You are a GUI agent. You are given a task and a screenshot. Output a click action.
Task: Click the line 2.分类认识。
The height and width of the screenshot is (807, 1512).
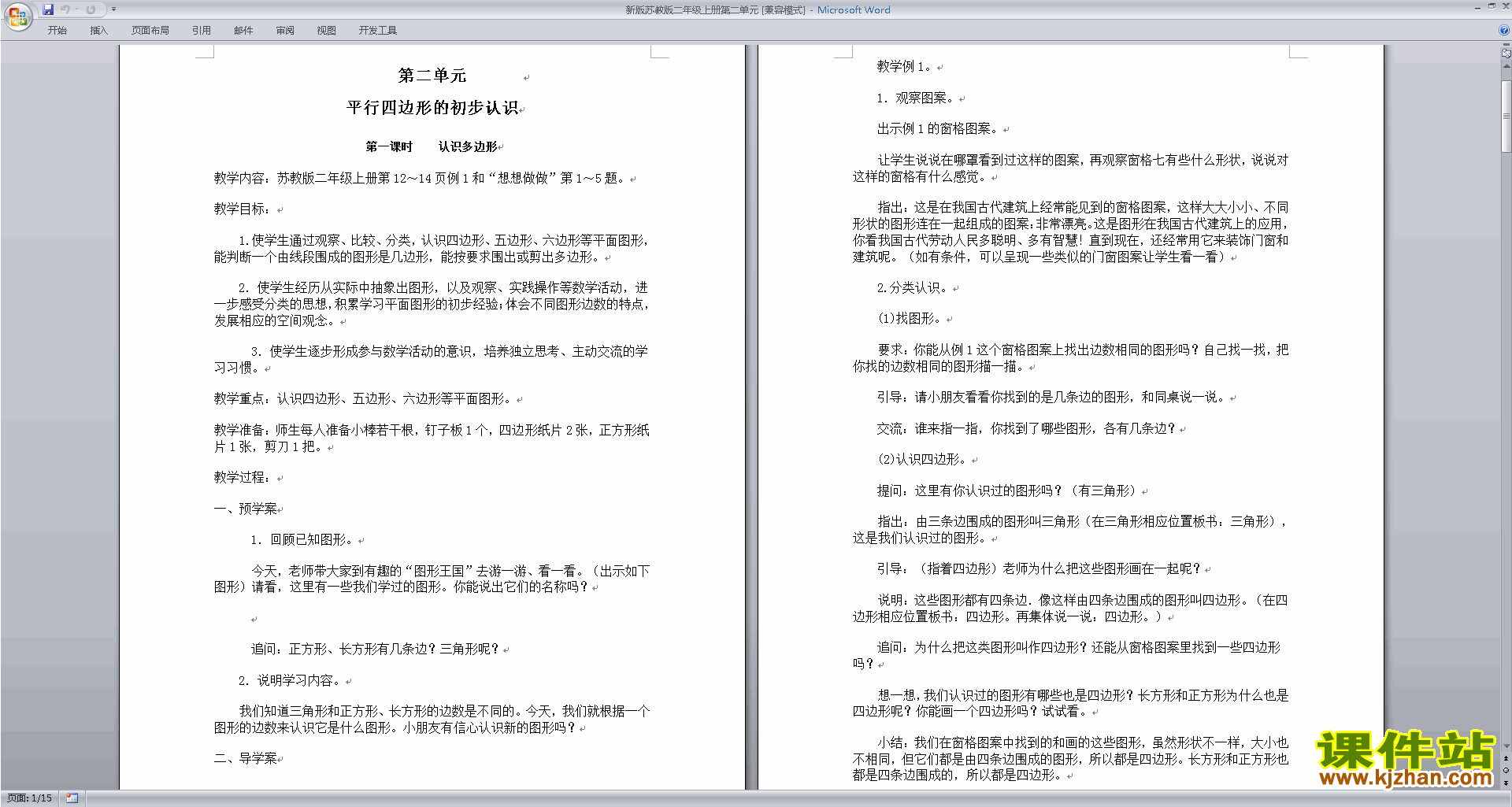914,288
